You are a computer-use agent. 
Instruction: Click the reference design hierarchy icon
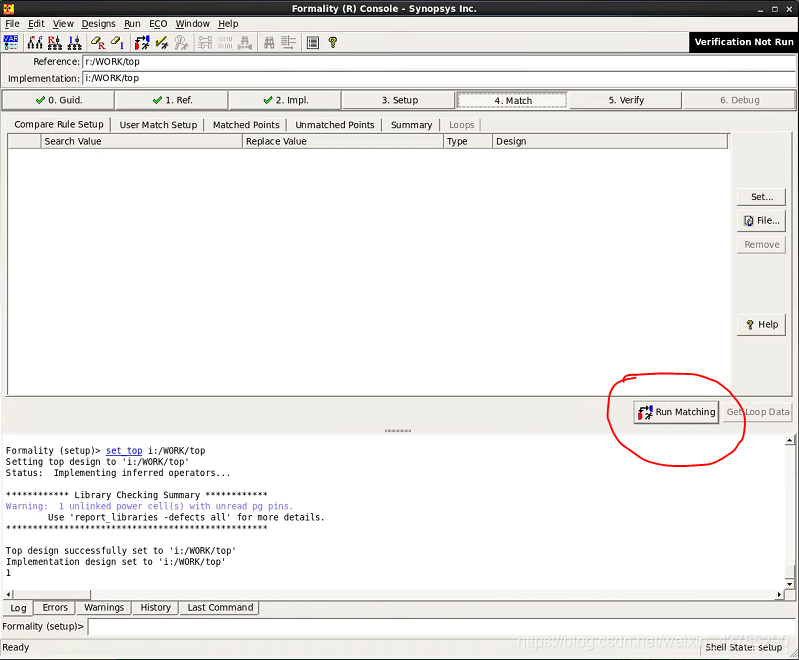point(55,42)
